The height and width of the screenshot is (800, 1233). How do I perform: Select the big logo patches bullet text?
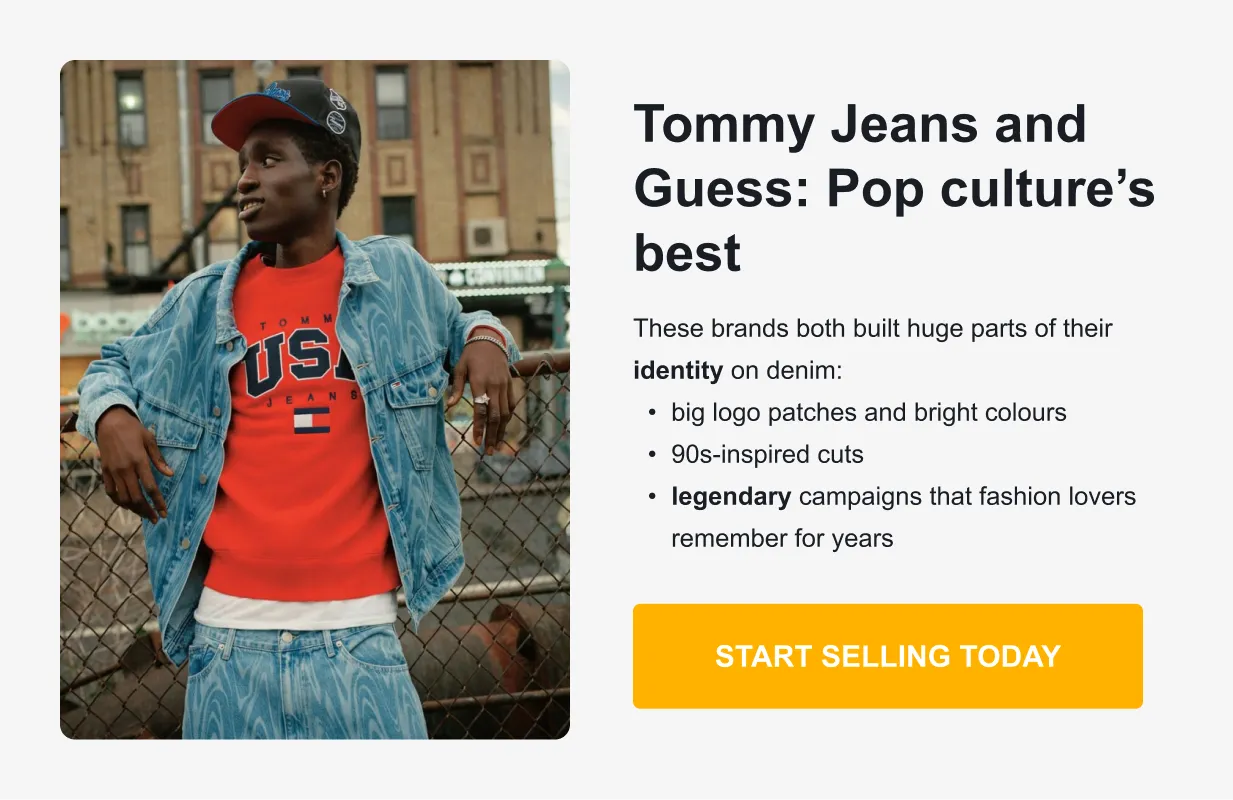pos(868,412)
